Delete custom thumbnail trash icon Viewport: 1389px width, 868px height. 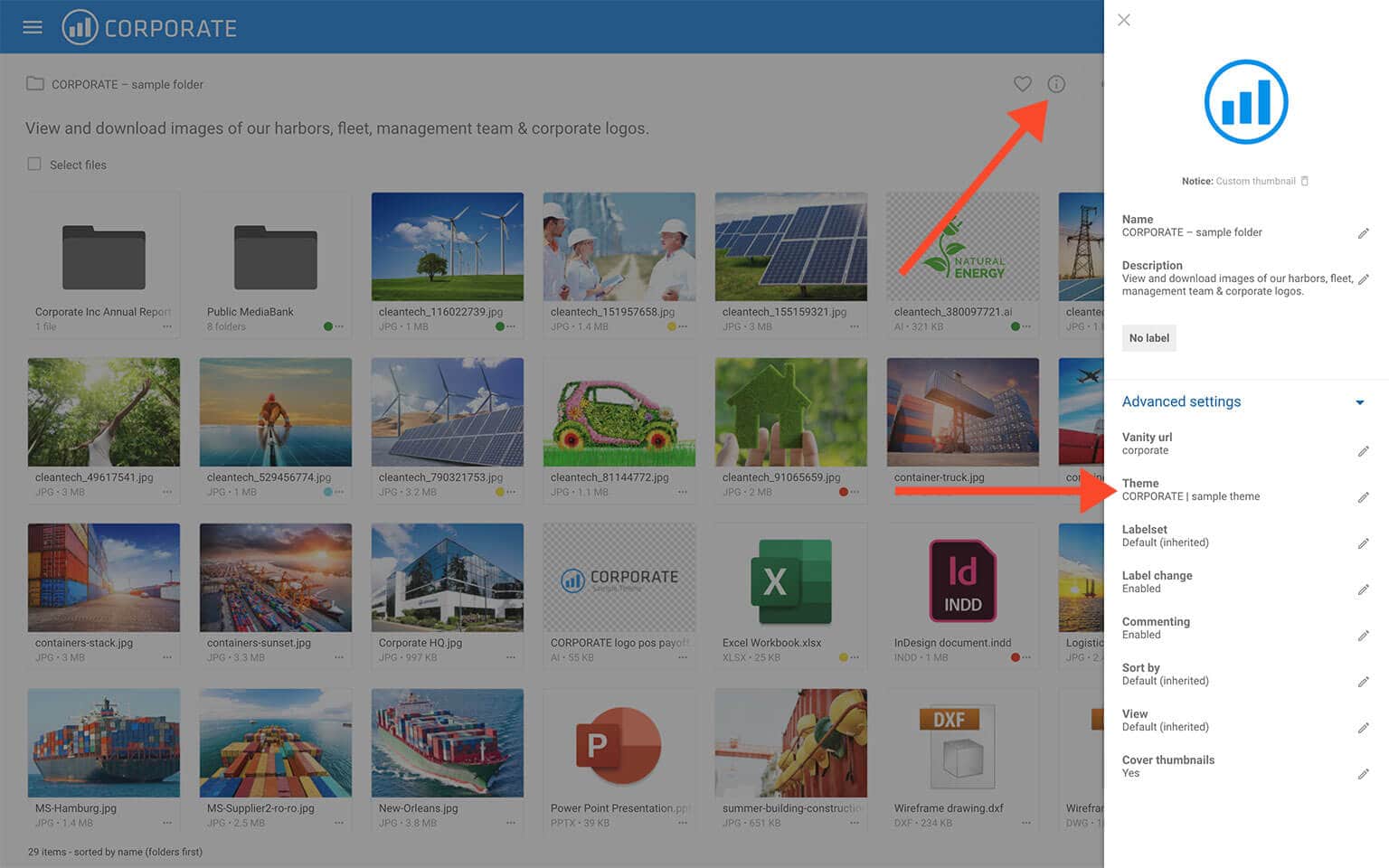(x=1304, y=181)
